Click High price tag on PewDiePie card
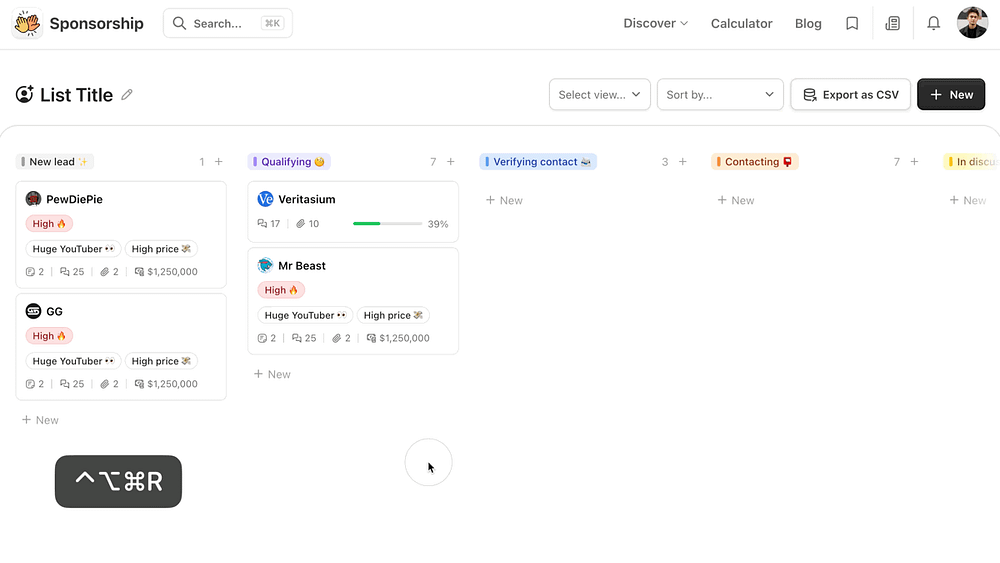Viewport: 1000px width, 563px height. click(x=161, y=249)
